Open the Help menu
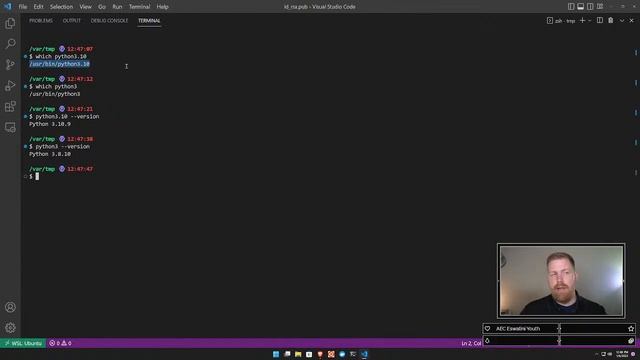 click(162, 7)
